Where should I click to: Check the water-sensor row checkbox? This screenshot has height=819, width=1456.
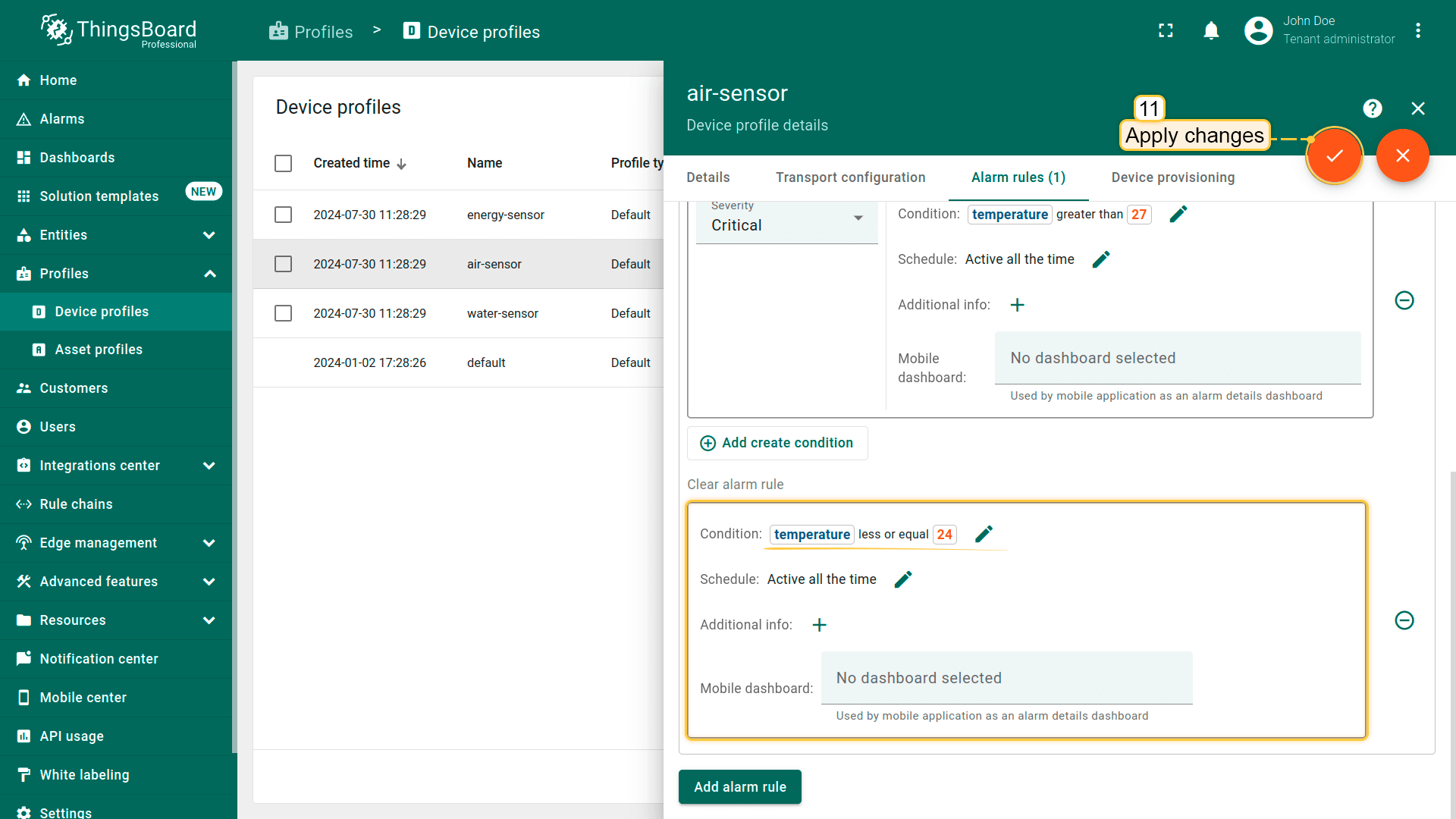pos(283,313)
